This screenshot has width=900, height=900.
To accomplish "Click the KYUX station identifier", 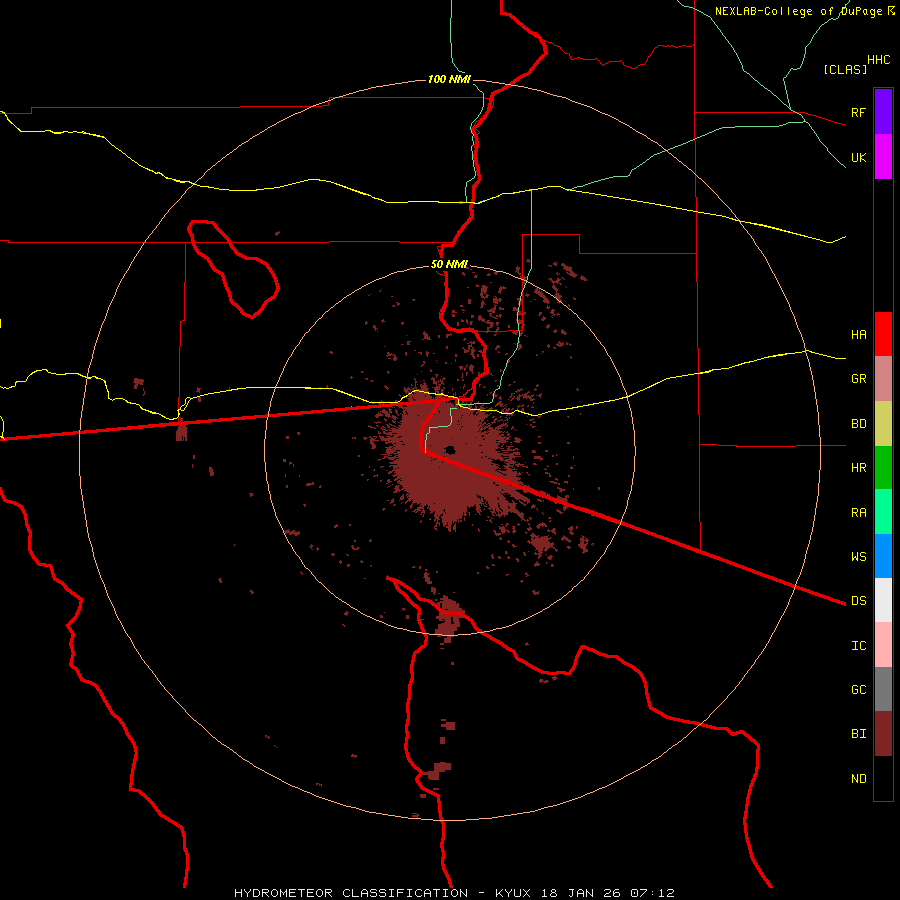I will coord(513,893).
